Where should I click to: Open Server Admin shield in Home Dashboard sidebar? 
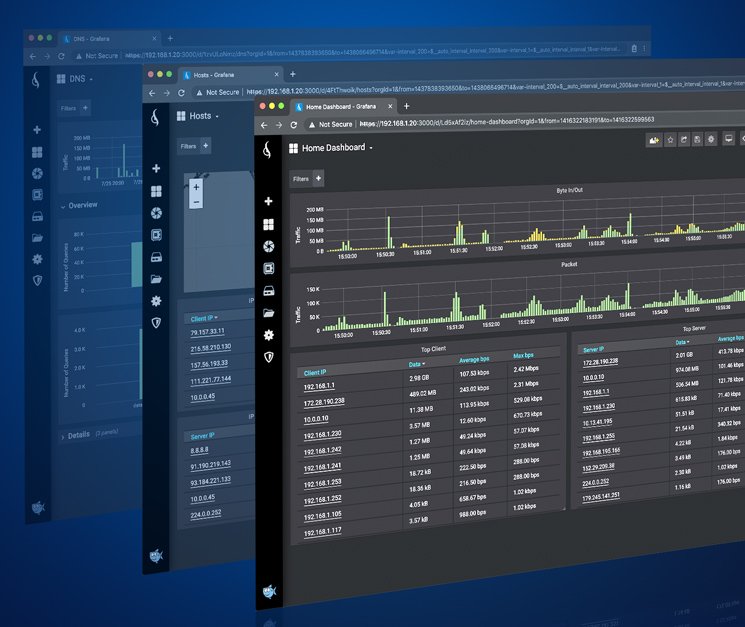tap(268, 357)
